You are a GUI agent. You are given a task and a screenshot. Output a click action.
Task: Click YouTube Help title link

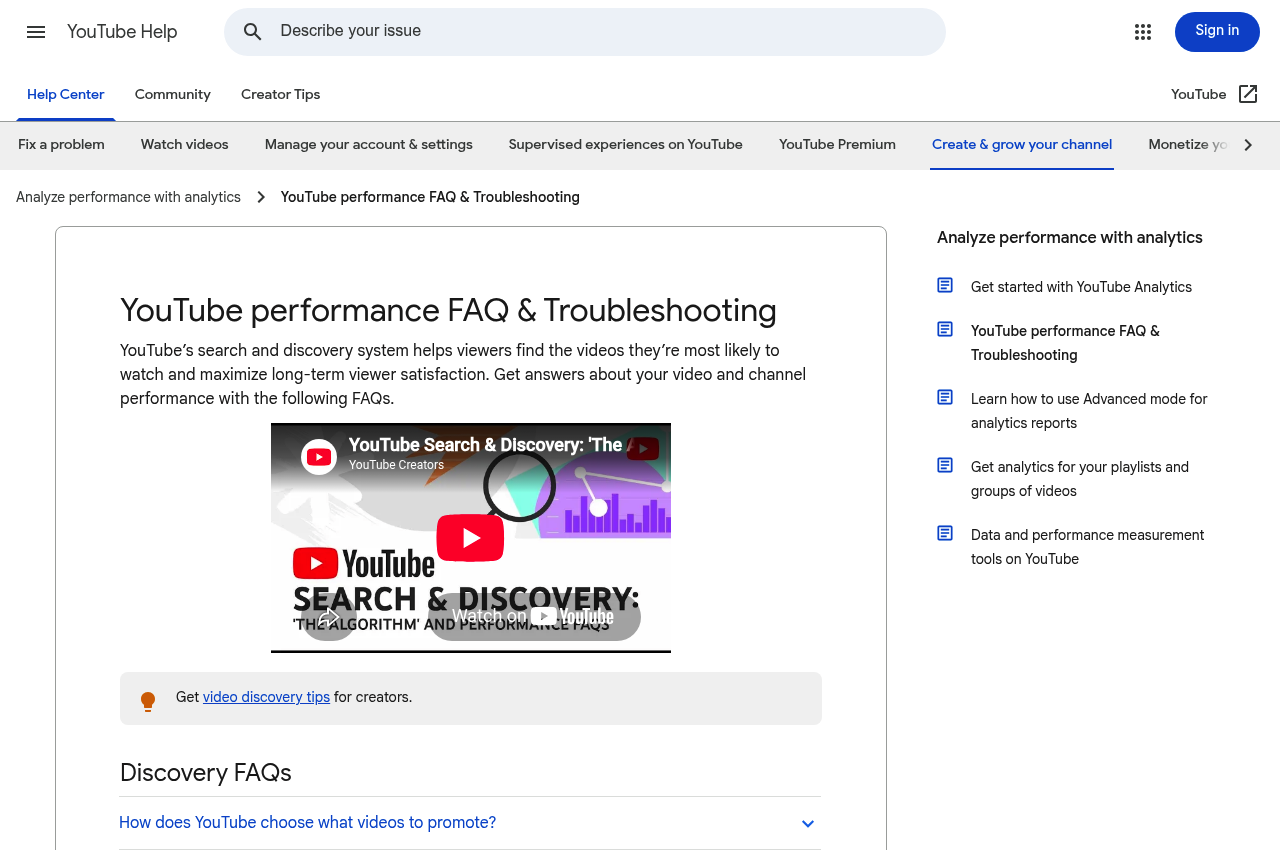click(122, 32)
